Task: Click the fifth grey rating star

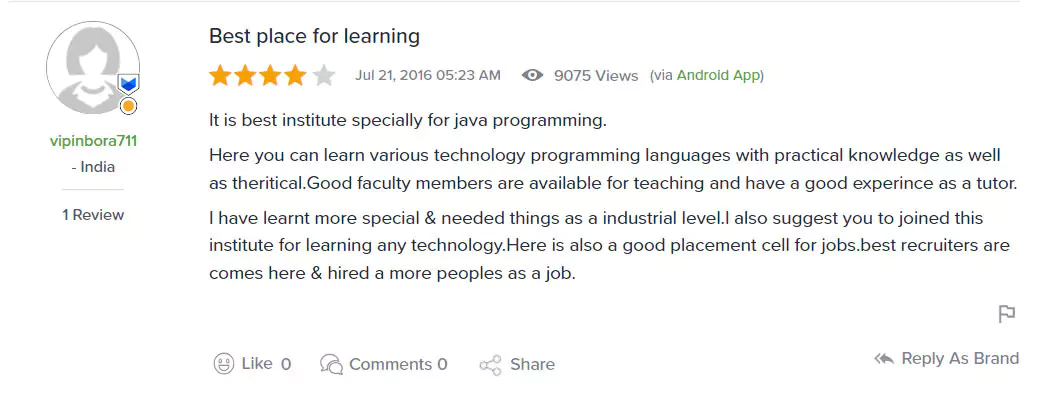Action: coord(324,75)
